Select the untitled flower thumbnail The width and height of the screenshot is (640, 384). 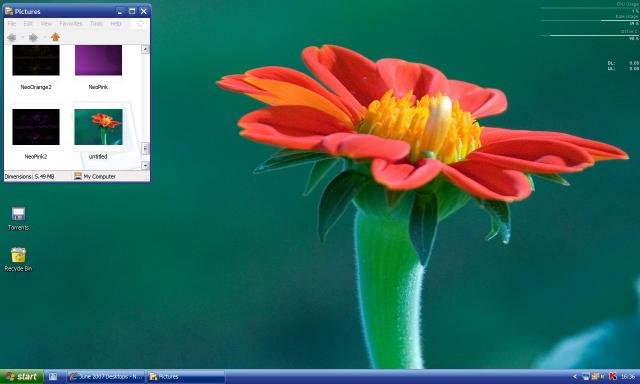[98, 127]
